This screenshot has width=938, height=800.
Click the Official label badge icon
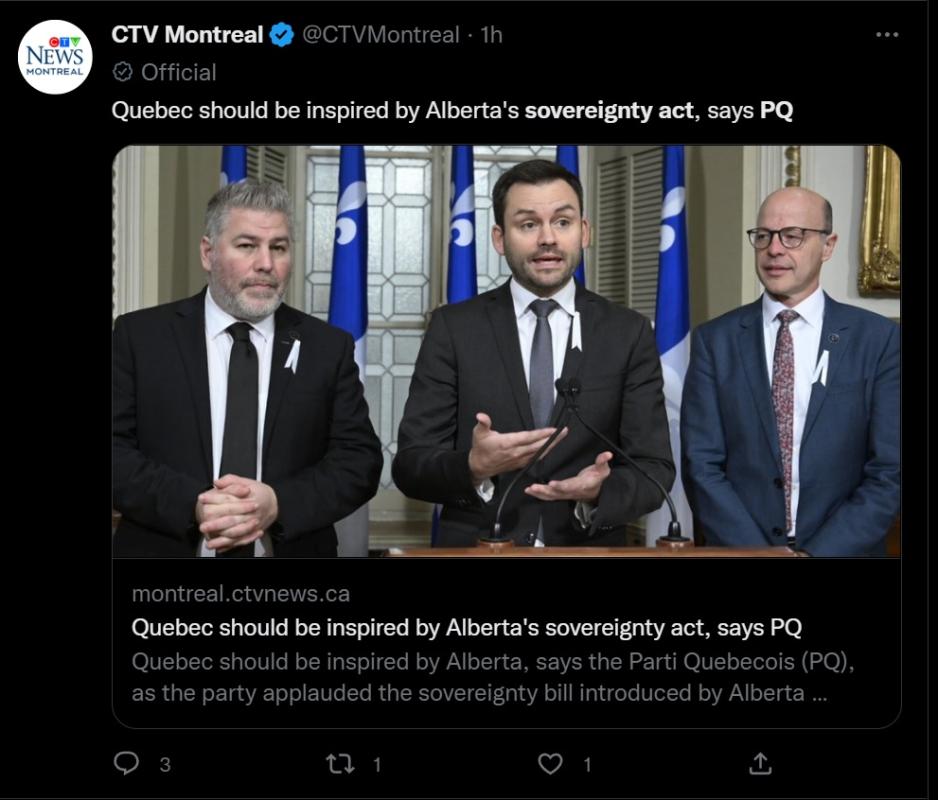tap(122, 72)
